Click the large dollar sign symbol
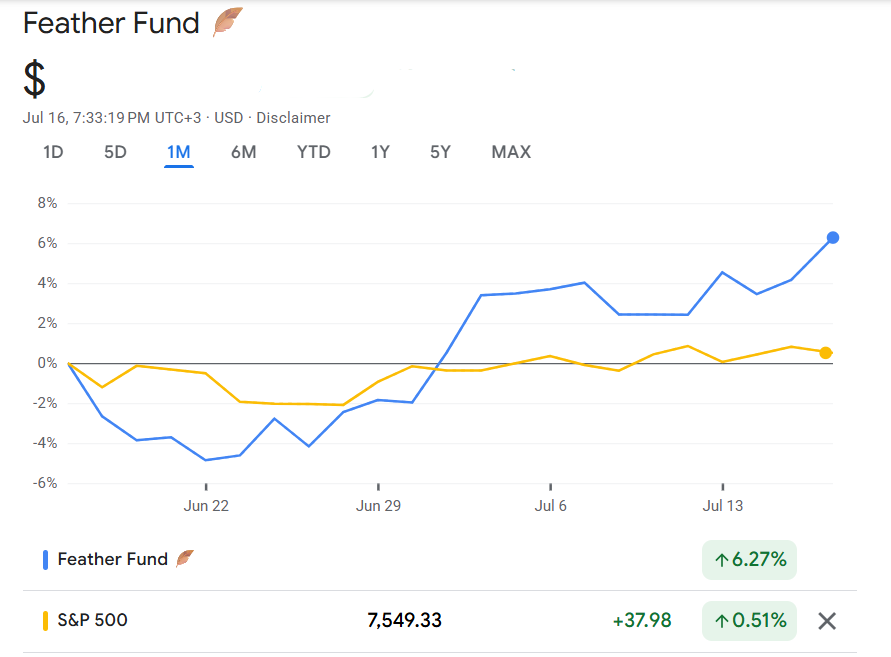 [x=34, y=80]
